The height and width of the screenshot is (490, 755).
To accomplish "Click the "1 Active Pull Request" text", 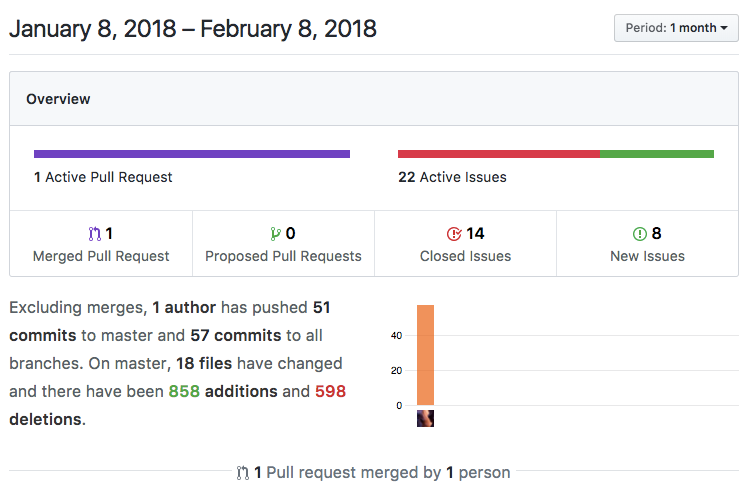I will 103,177.
